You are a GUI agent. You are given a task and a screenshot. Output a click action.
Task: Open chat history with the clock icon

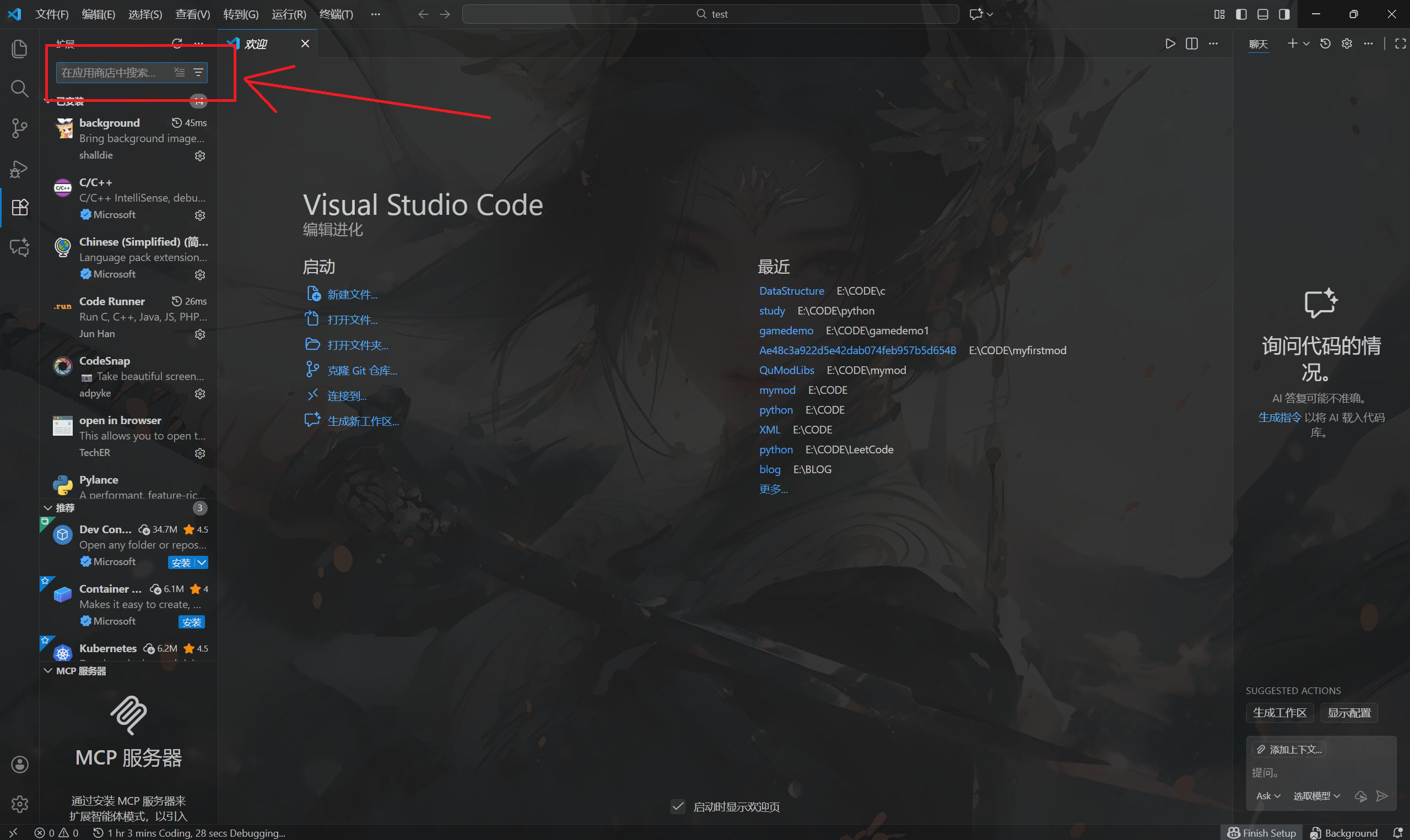[1325, 43]
